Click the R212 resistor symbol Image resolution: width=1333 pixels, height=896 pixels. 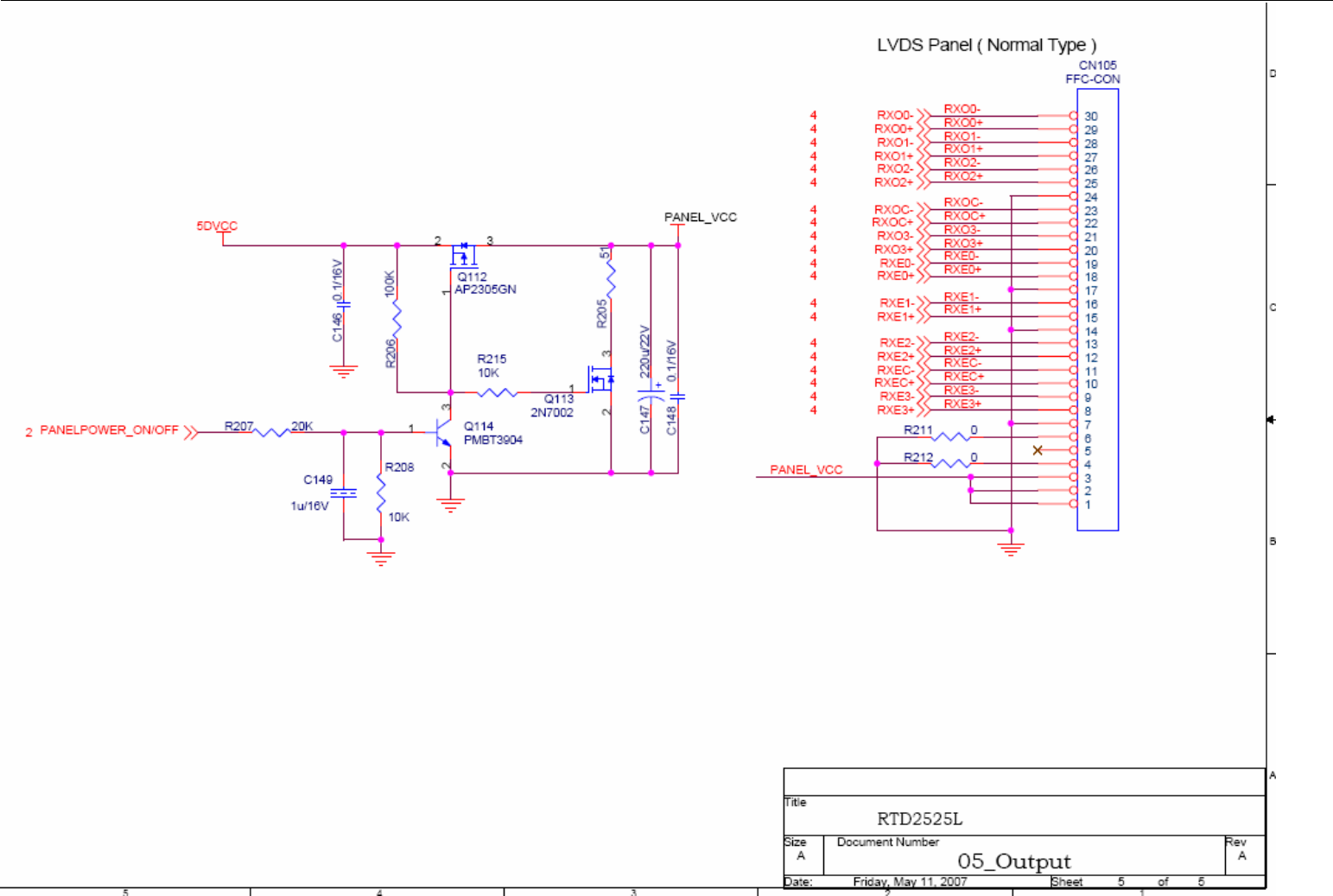coord(952,464)
